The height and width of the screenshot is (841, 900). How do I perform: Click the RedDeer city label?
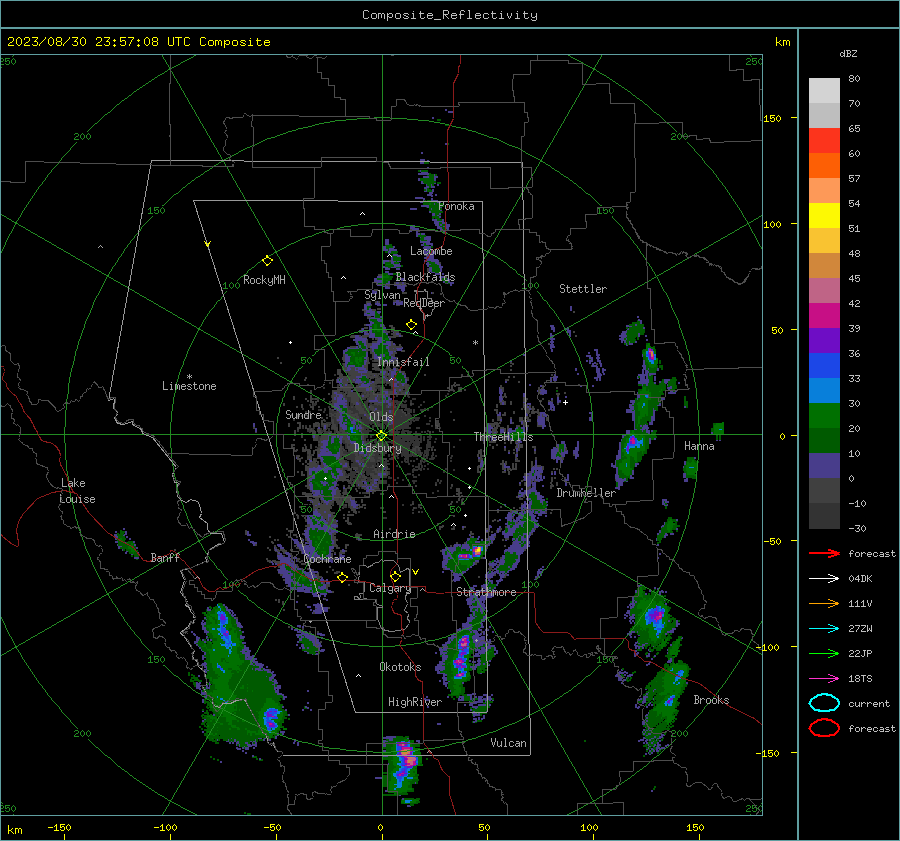[424, 303]
